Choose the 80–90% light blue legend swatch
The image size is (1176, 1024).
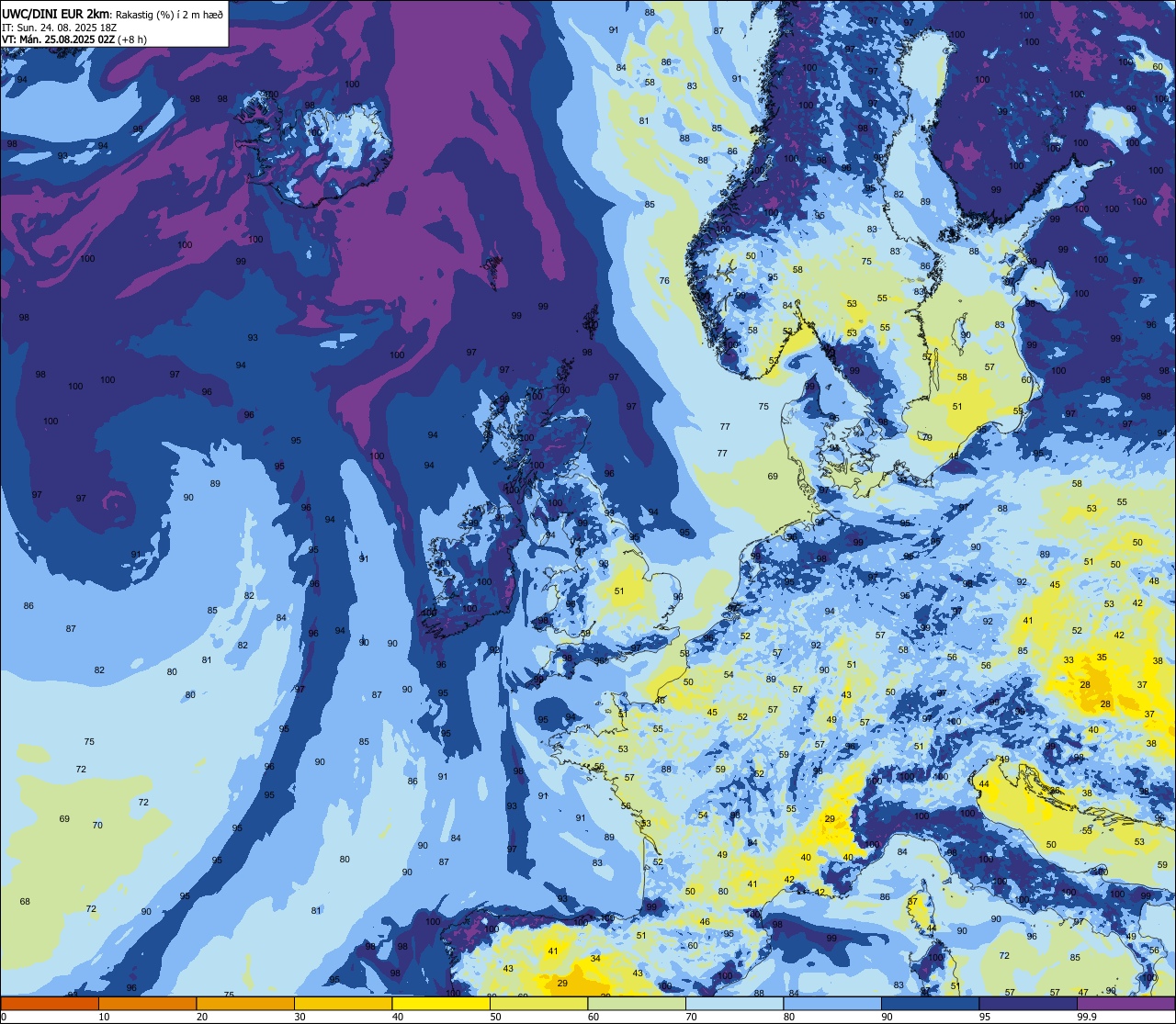(832, 1003)
